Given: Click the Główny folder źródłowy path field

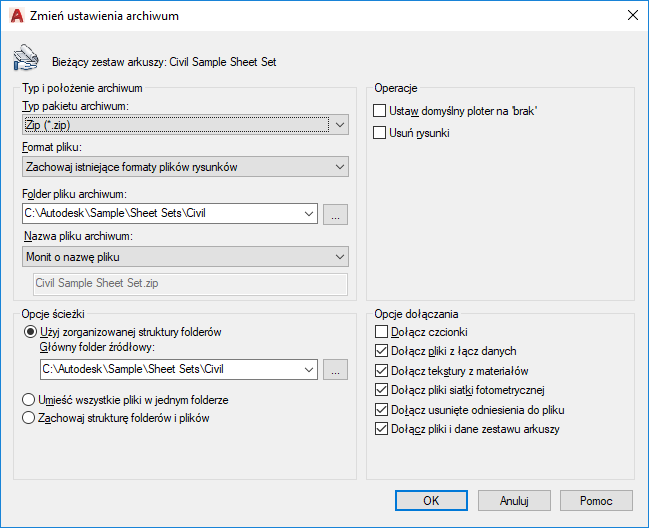Looking at the screenshot, I should pos(169,370).
